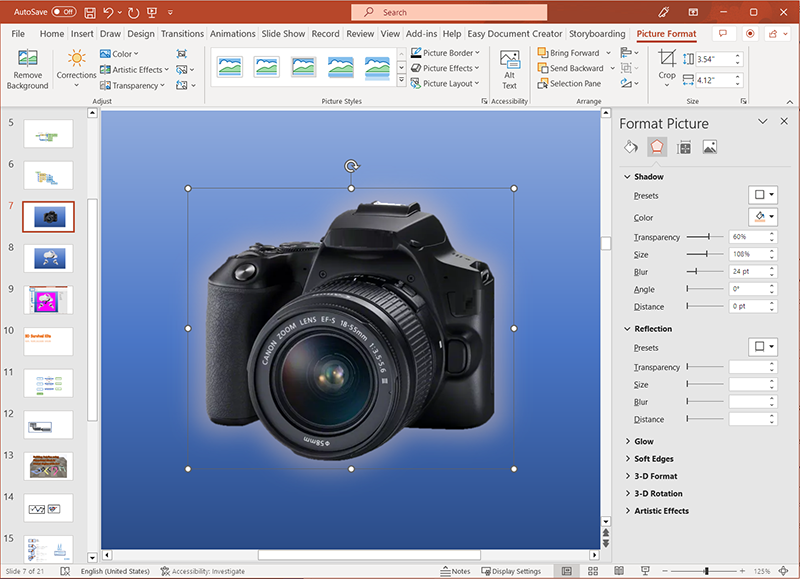This screenshot has width=800, height=579.
Task: Open Reading View status icon
Action: pos(619,571)
